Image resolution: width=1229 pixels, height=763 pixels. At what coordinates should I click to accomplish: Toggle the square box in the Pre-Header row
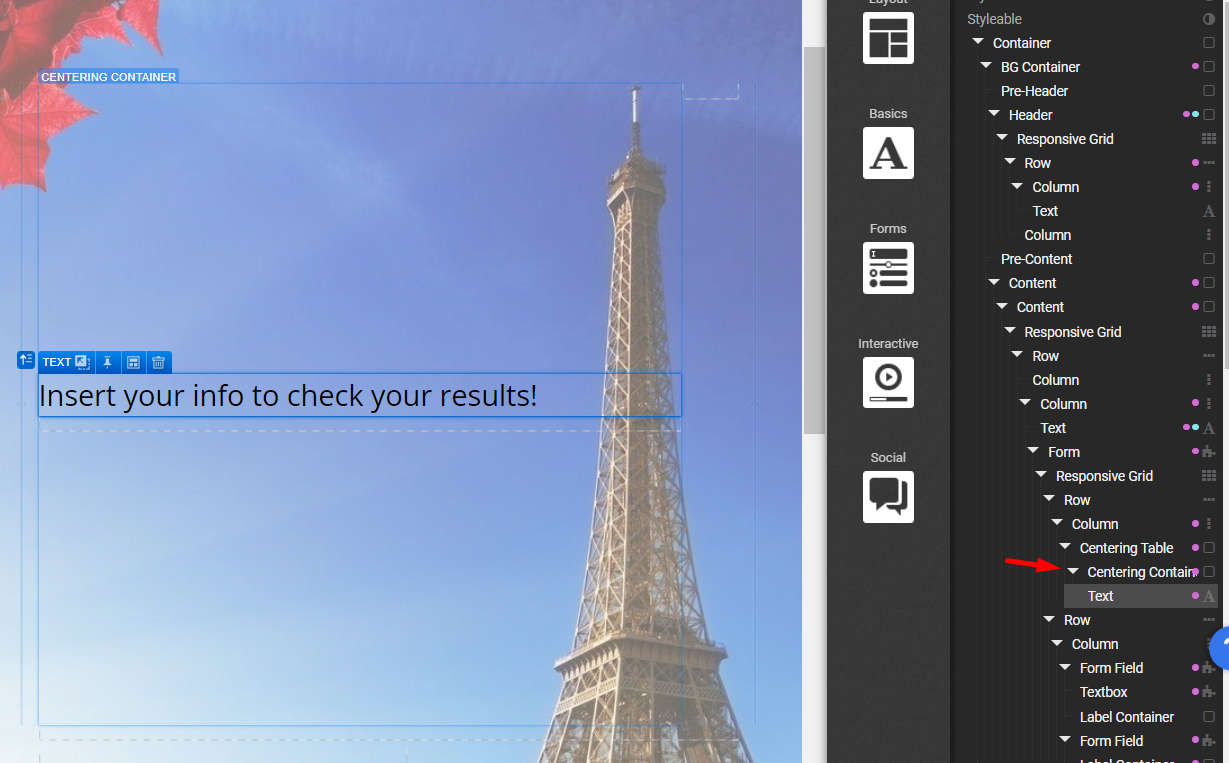pyautogui.click(x=1209, y=91)
